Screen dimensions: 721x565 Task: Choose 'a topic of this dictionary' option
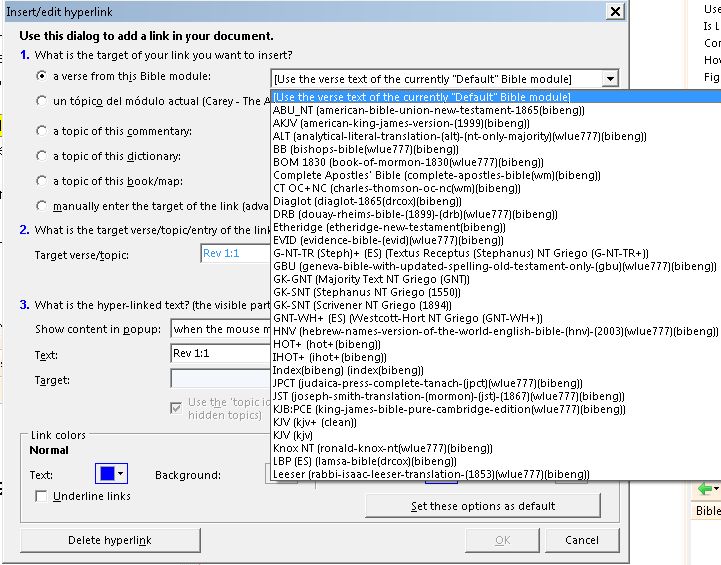(41, 156)
